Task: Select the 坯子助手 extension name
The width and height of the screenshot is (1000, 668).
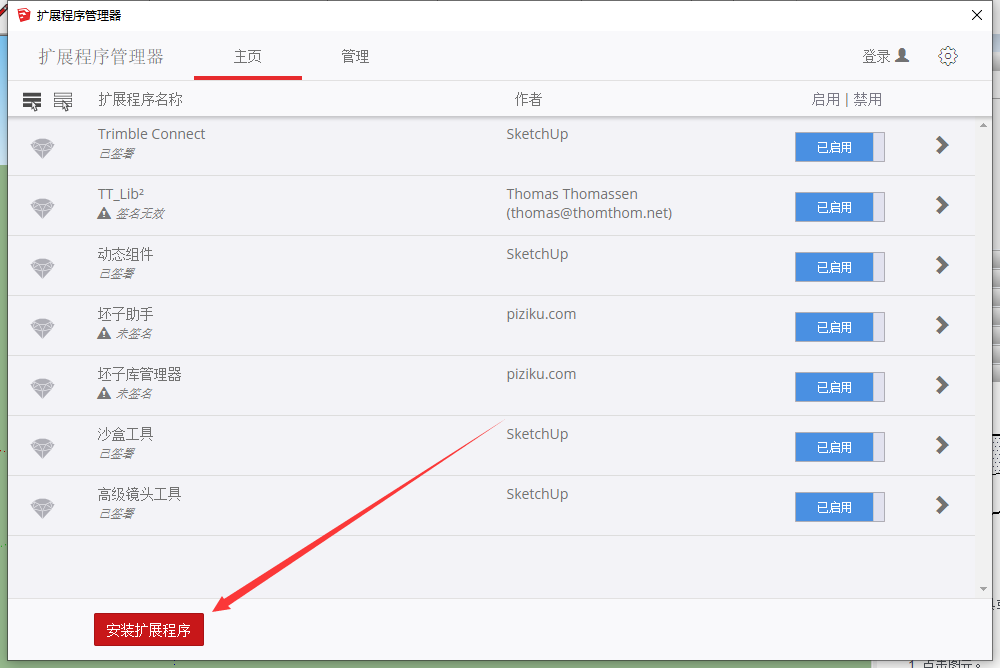Action: tap(125, 314)
